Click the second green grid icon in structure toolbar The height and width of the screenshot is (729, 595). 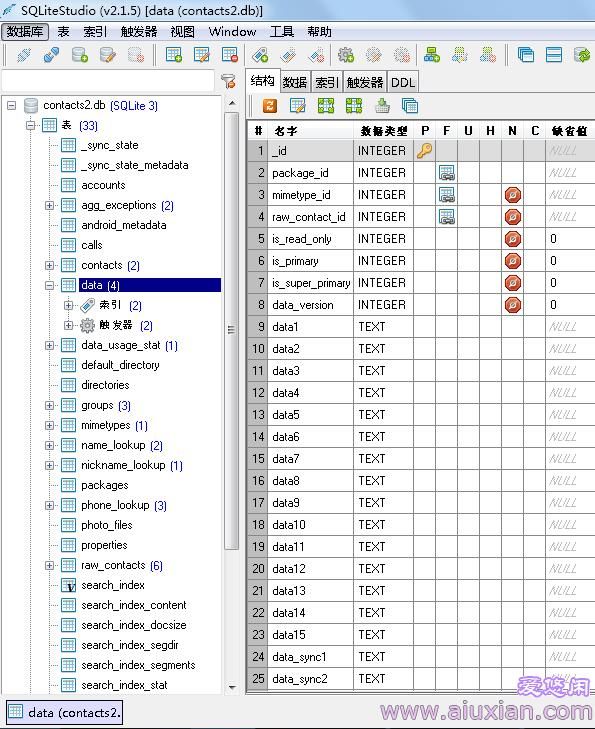pyautogui.click(x=354, y=106)
